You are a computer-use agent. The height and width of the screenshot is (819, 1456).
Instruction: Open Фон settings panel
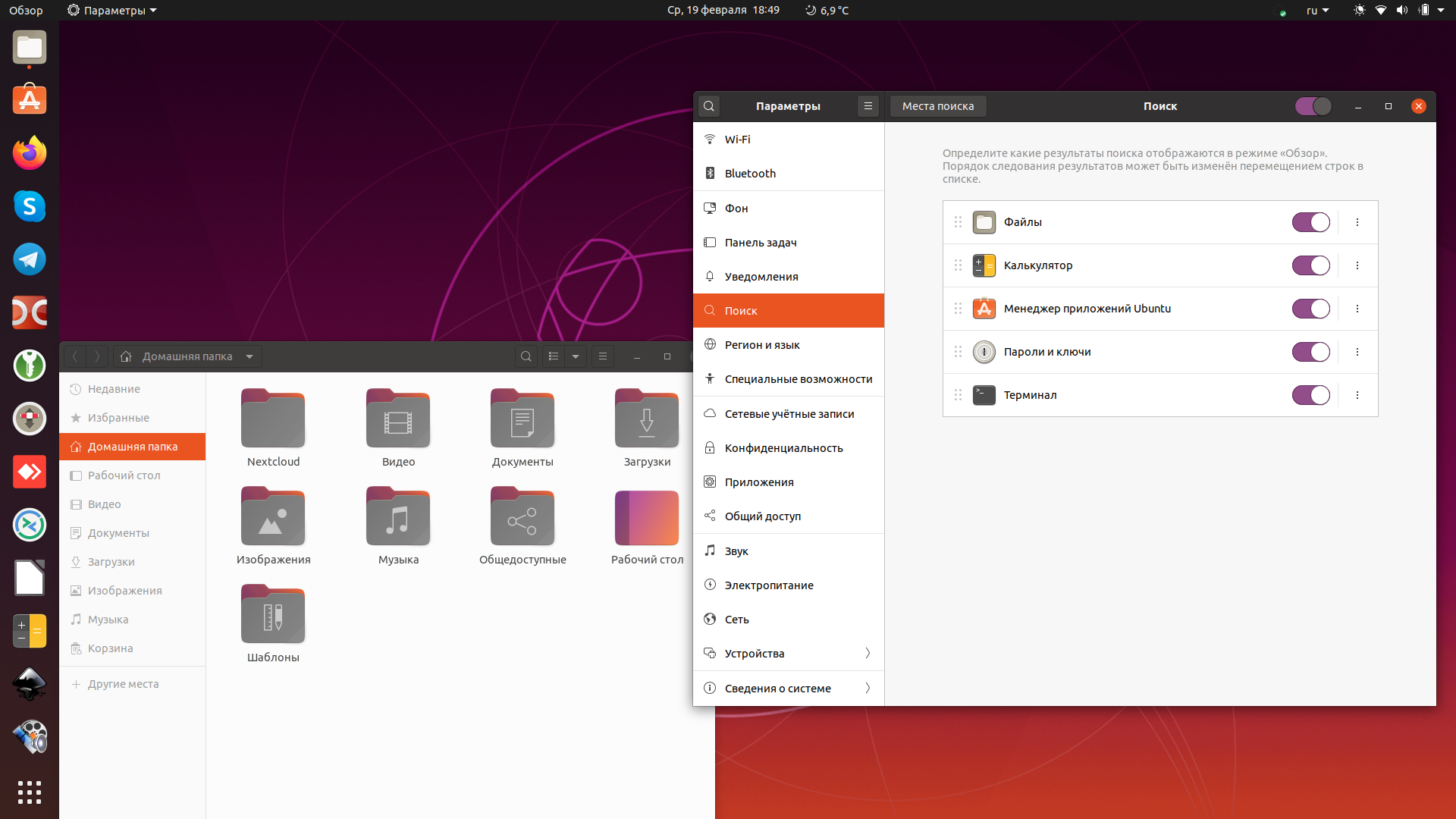point(789,209)
